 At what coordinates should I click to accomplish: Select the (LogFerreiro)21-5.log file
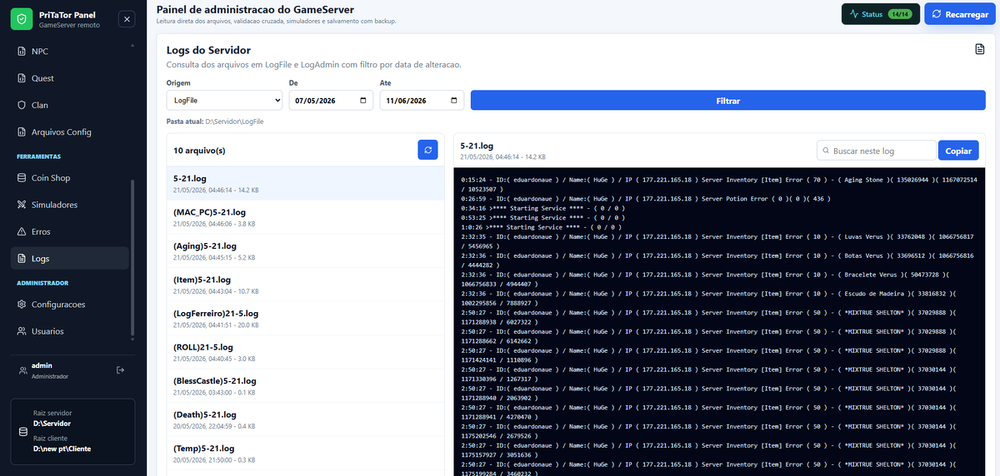305,318
